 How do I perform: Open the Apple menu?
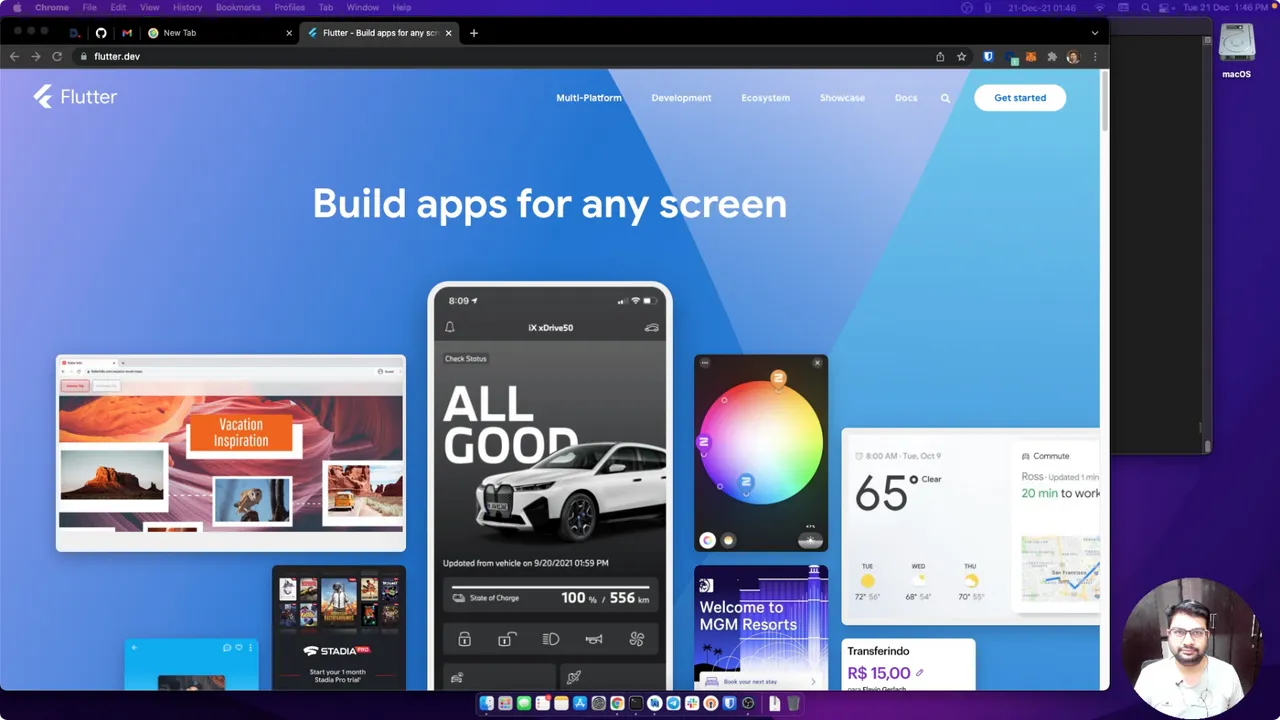tap(17, 7)
